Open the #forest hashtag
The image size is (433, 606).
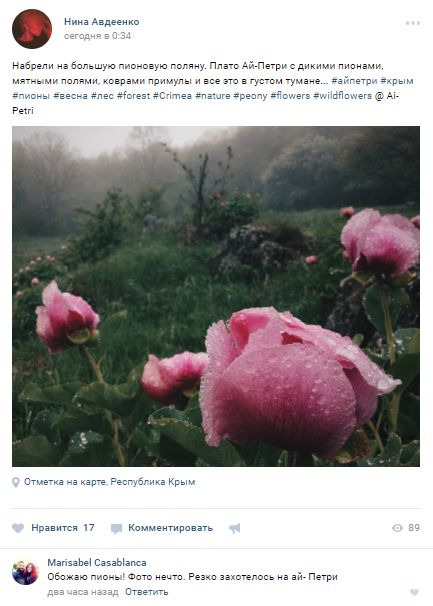133,96
